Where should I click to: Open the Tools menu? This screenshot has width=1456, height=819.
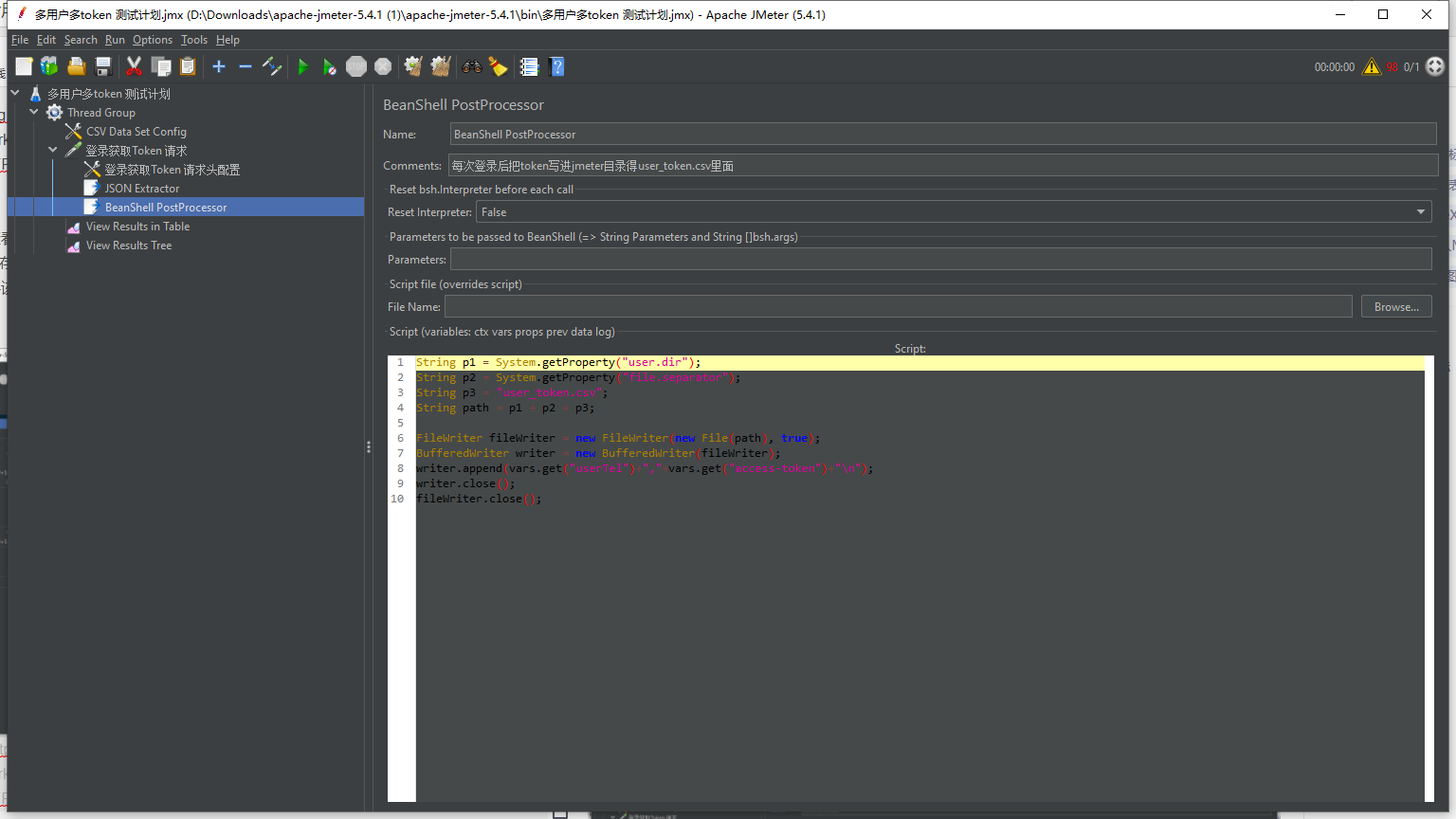click(x=194, y=40)
